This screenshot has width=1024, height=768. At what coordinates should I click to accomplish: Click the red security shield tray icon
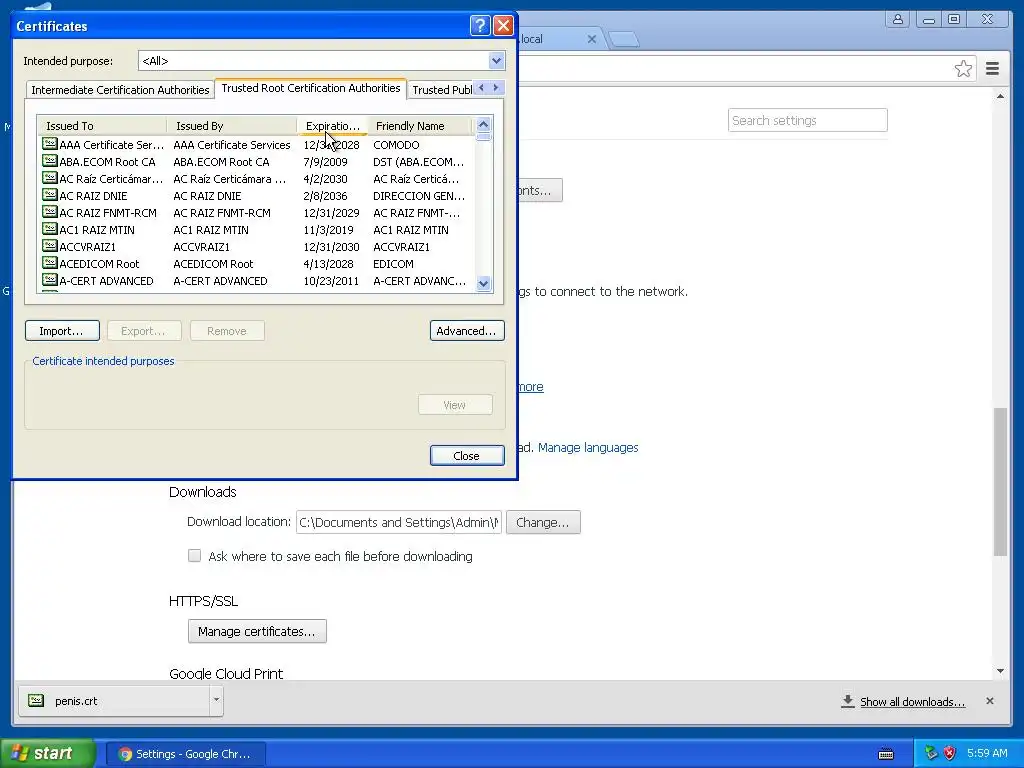pyautogui.click(x=949, y=753)
